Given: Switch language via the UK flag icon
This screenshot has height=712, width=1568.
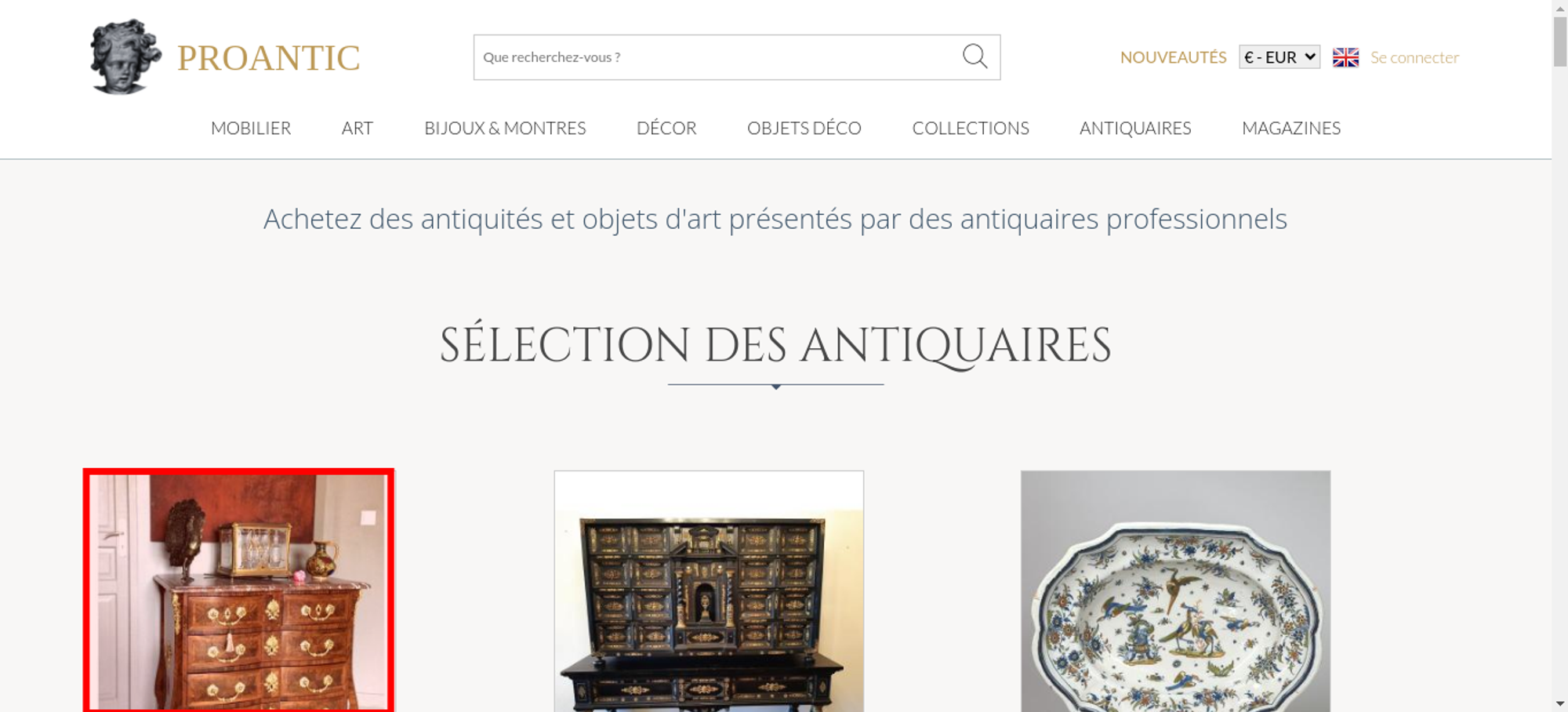Looking at the screenshot, I should click(1345, 57).
